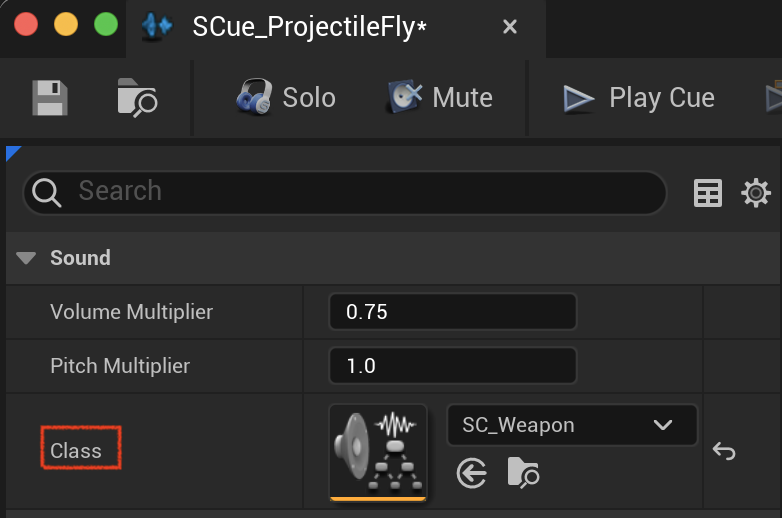This screenshot has height=518, width=782.
Task: Open the SC_Weapon class dropdown
Action: click(572, 425)
